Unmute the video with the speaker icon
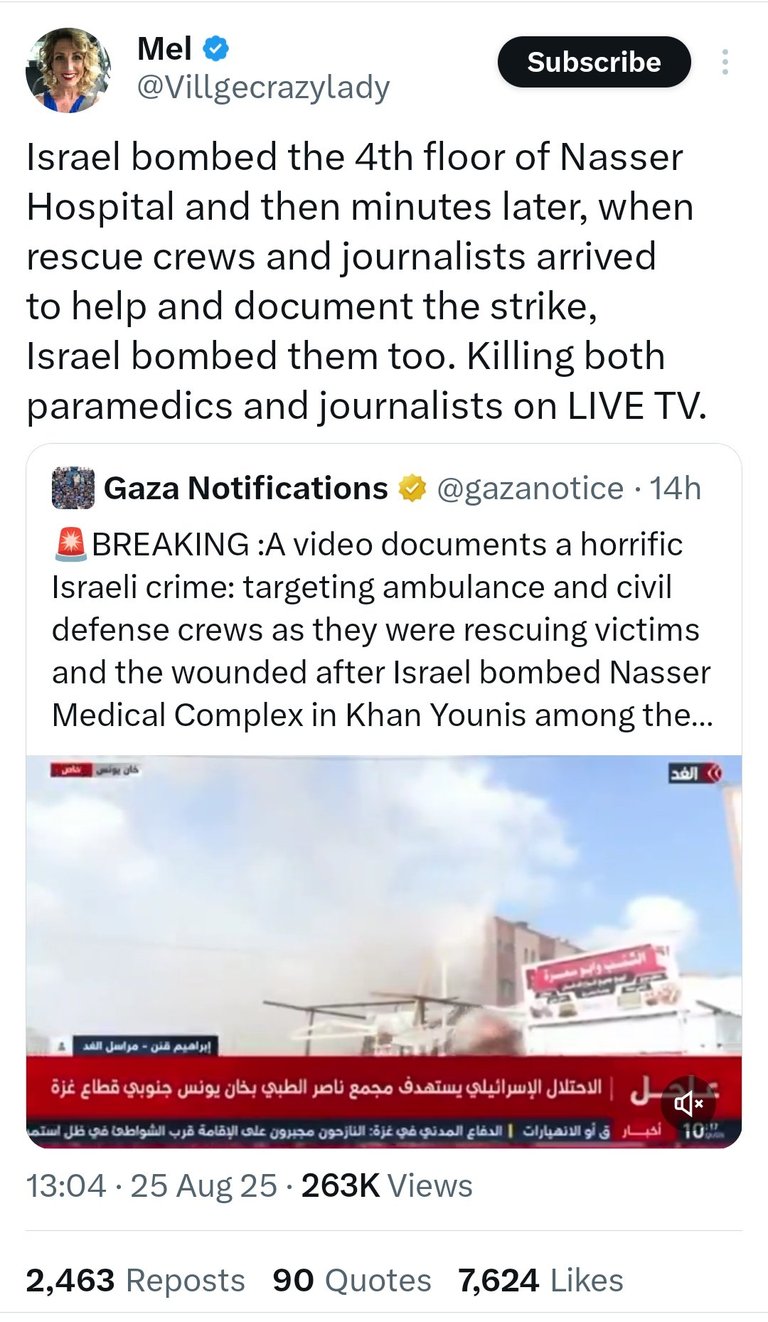This screenshot has height=1322, width=768. coord(689,1103)
